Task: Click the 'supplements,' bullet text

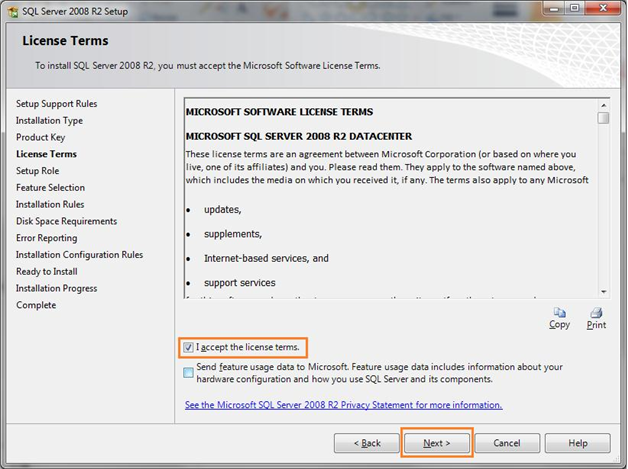Action: (233, 234)
